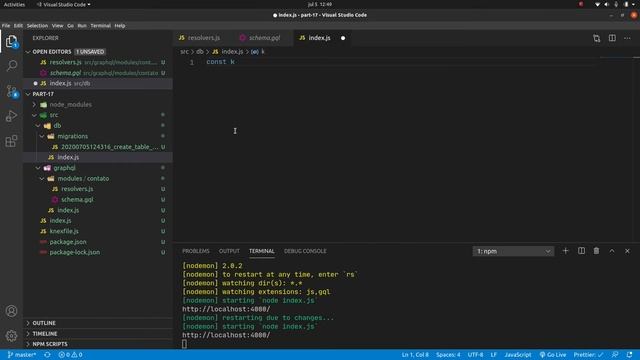Image resolution: width=640 pixels, height=360 pixels.
Task: Open the Search view in activity bar
Action: (11, 65)
